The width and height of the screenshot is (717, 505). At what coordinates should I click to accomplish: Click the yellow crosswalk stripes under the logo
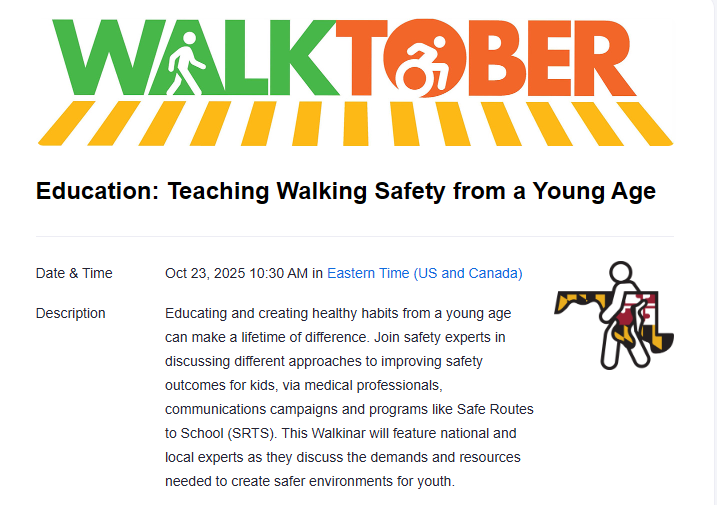tap(355, 123)
